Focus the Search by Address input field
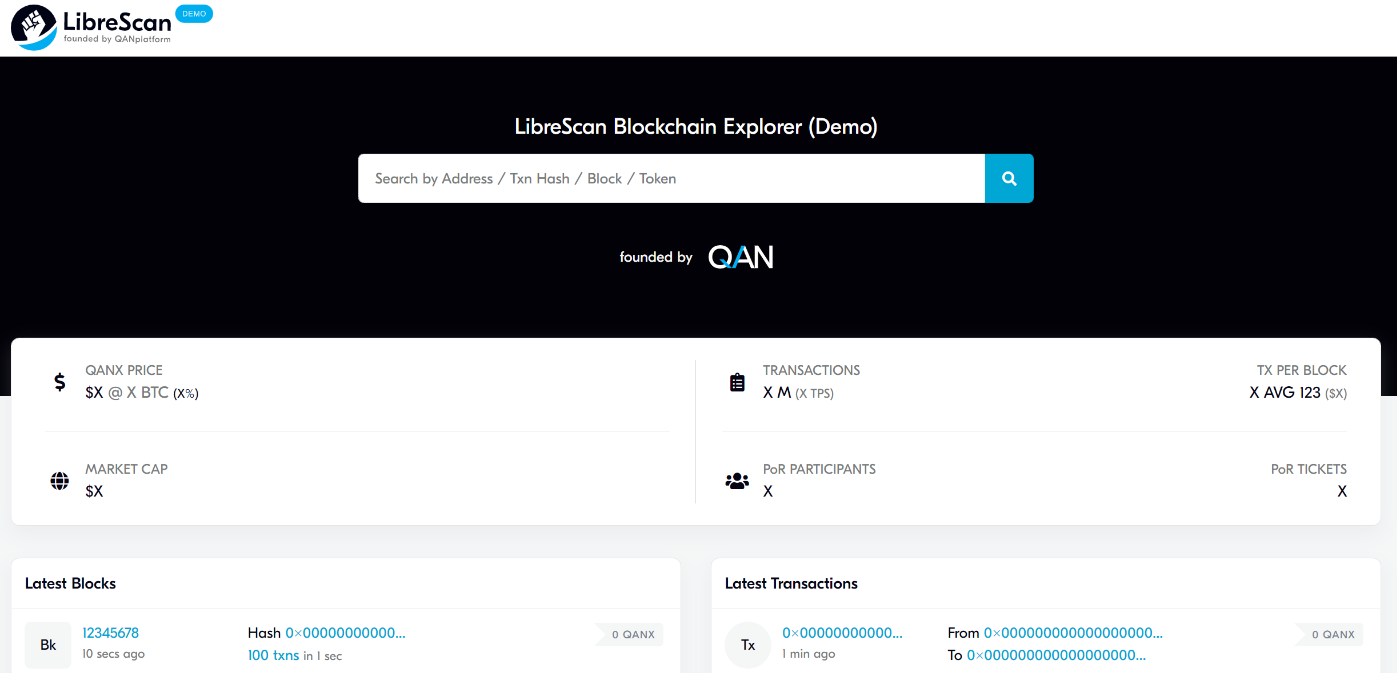The image size is (1397, 673). [671, 179]
